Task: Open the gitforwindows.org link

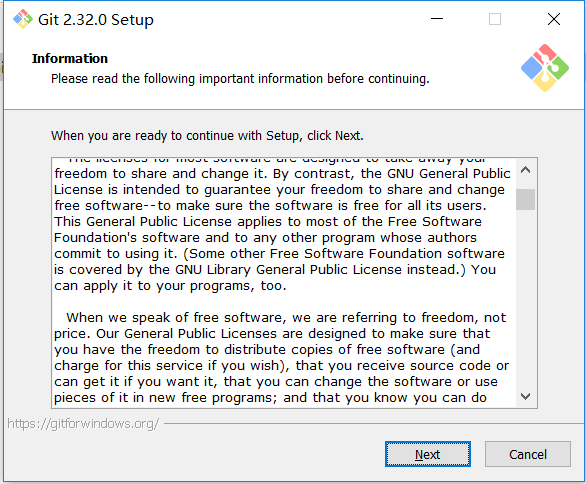Action: pyautogui.click(x=83, y=424)
